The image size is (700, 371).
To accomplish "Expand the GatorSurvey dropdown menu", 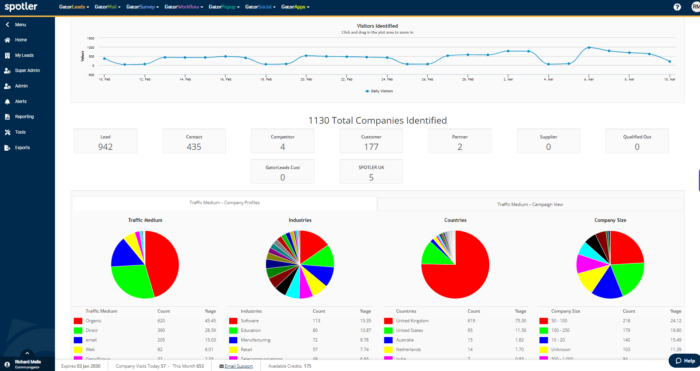I will tap(142, 7).
